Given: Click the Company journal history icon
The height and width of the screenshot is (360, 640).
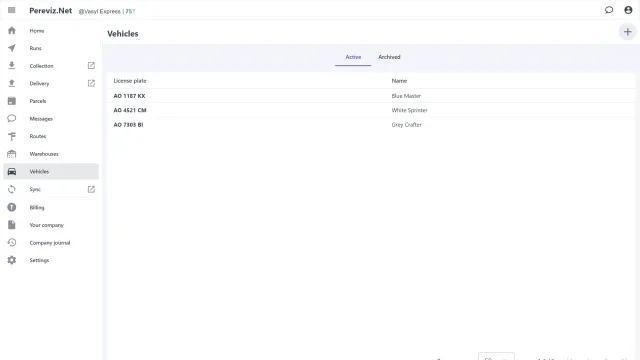Looking at the screenshot, I should pyautogui.click(x=12, y=242).
